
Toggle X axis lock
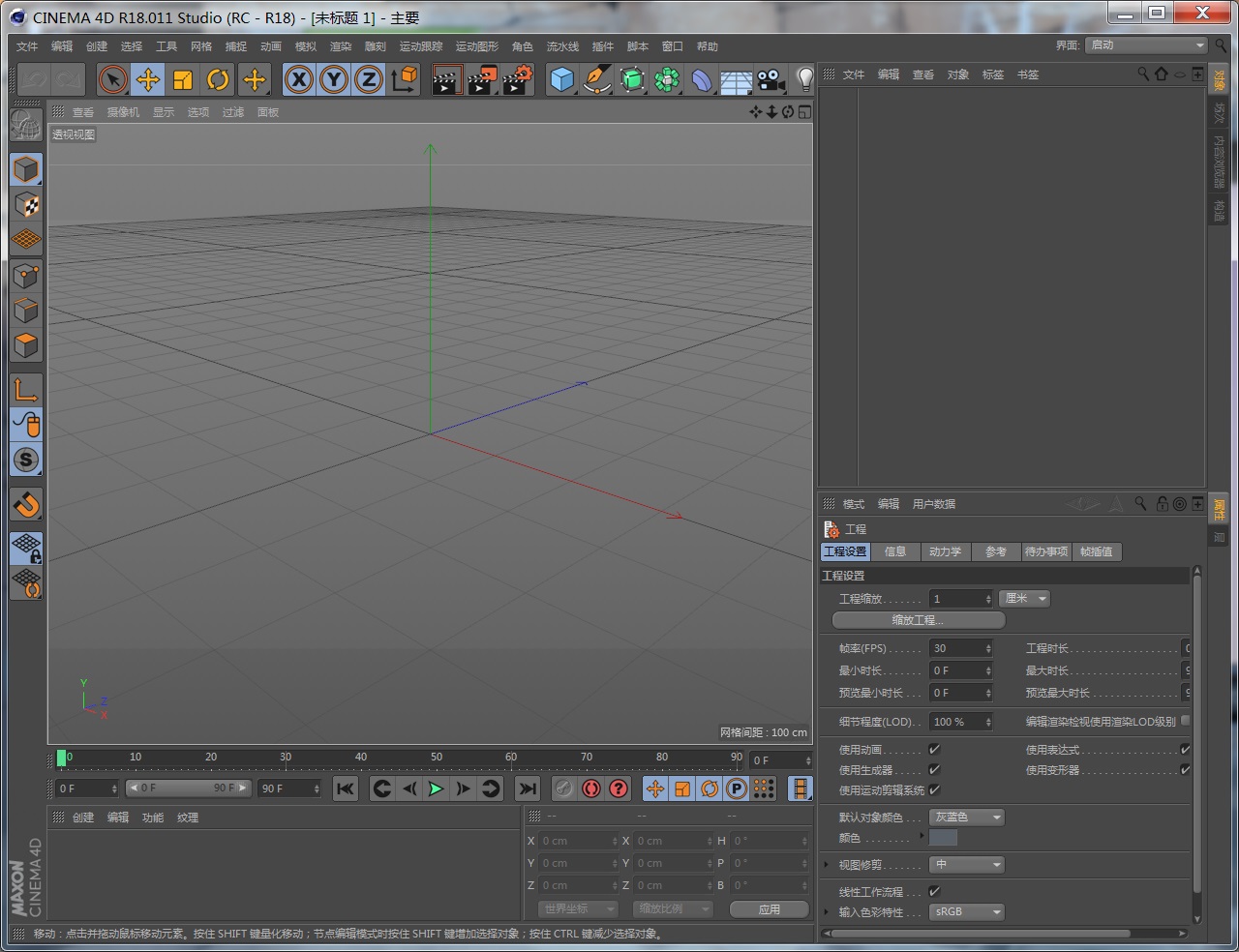[x=299, y=79]
